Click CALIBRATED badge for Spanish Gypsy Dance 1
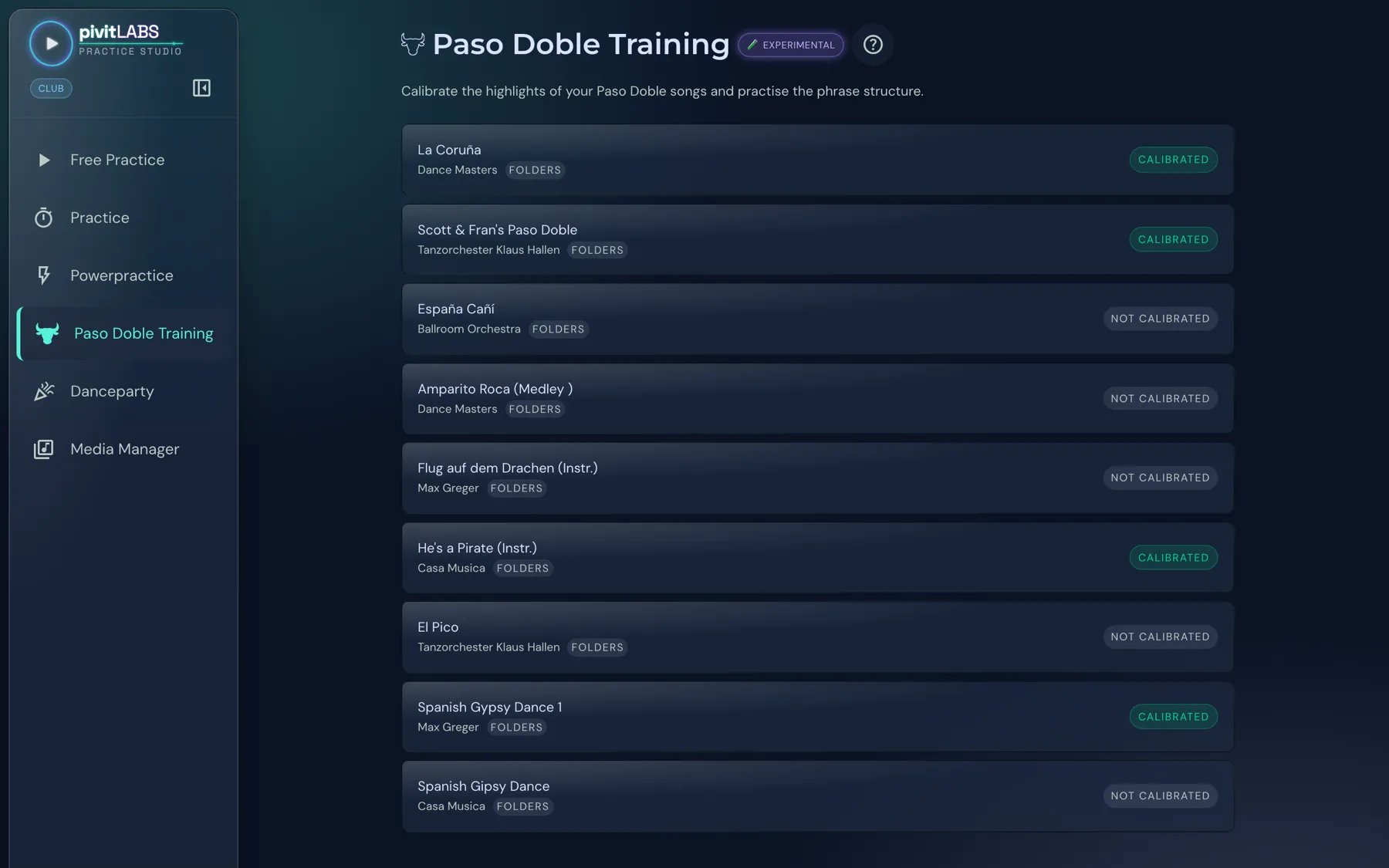 [1174, 716]
